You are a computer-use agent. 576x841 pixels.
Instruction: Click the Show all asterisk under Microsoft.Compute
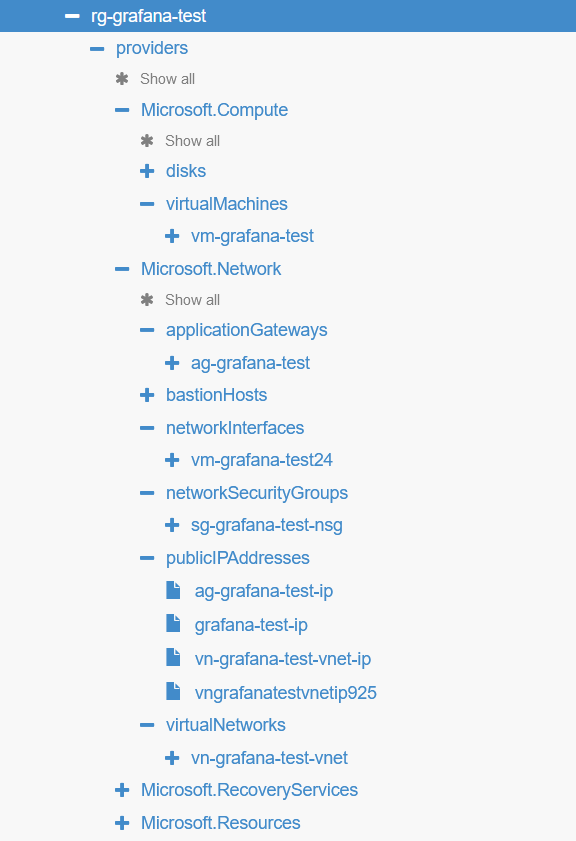147,141
